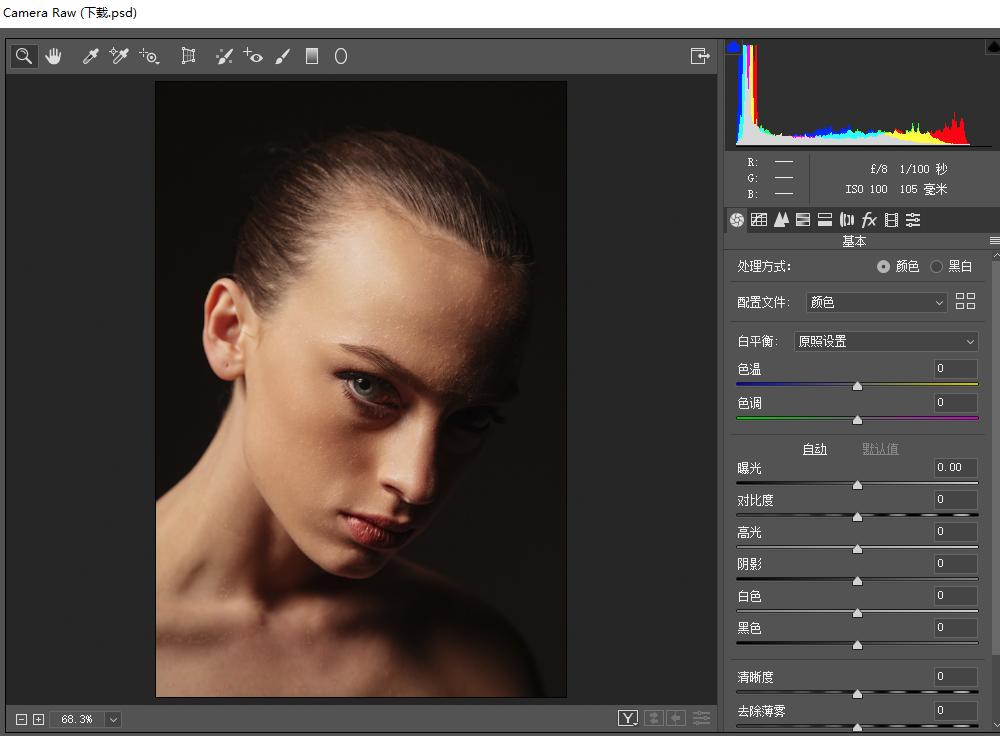Pick the Graduated Filter tool
Image resolution: width=1000 pixels, height=736 pixels.
pos(312,57)
